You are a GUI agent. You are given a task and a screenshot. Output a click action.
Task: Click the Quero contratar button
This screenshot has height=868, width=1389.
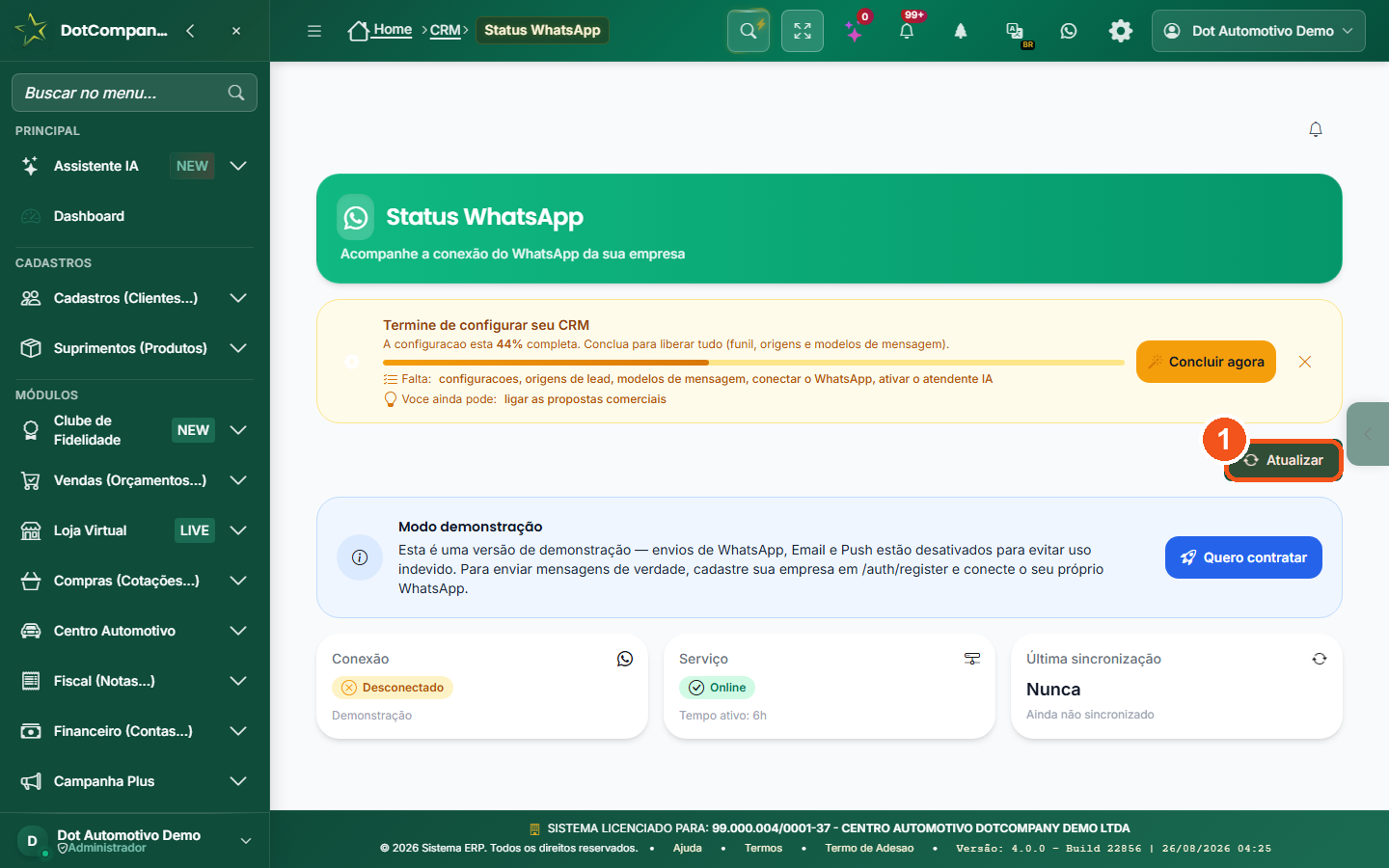(1243, 557)
